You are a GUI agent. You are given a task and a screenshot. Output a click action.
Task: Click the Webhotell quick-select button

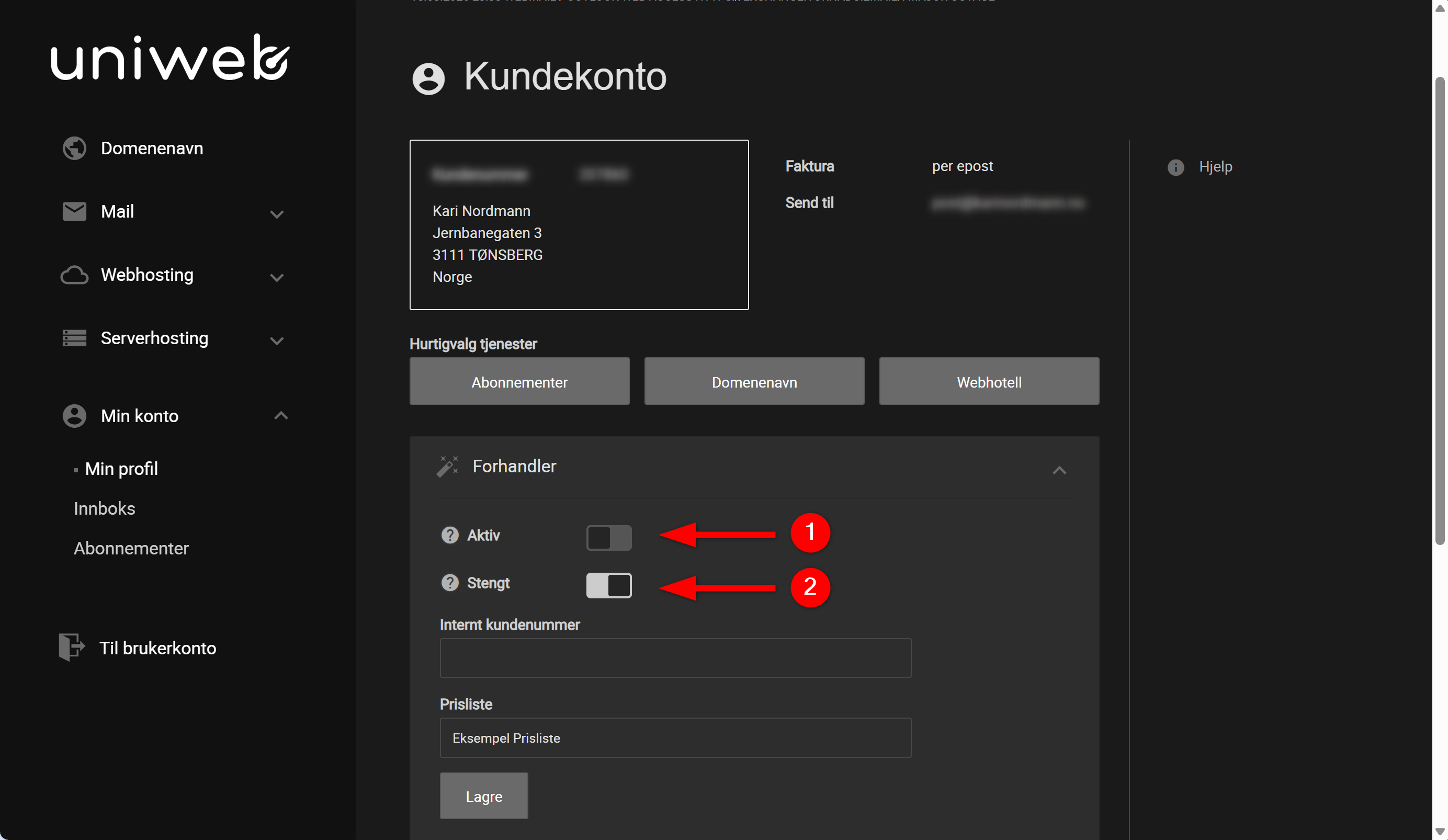coord(988,381)
